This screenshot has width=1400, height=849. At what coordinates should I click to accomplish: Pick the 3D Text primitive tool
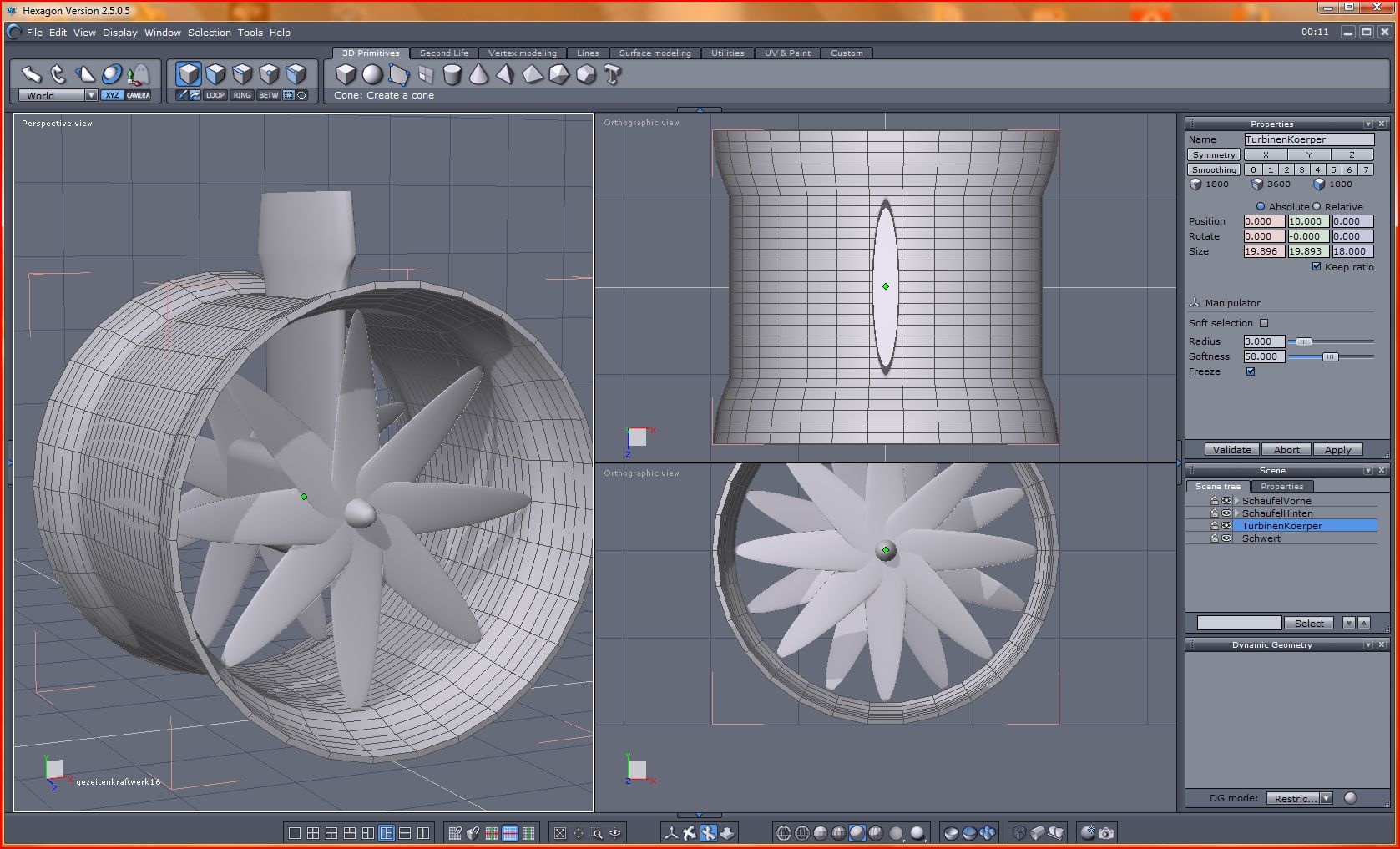coord(613,75)
